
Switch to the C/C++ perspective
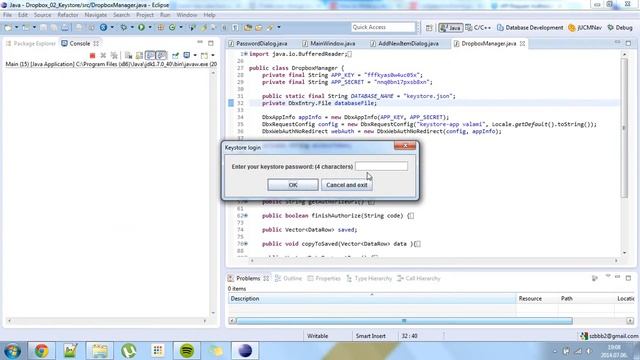(x=478, y=28)
